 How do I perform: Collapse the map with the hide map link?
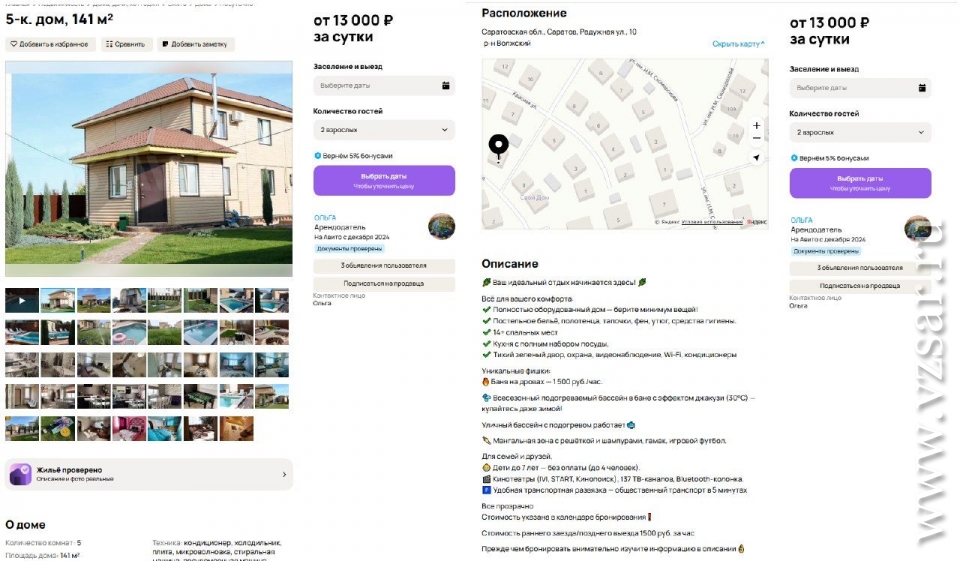coord(738,44)
